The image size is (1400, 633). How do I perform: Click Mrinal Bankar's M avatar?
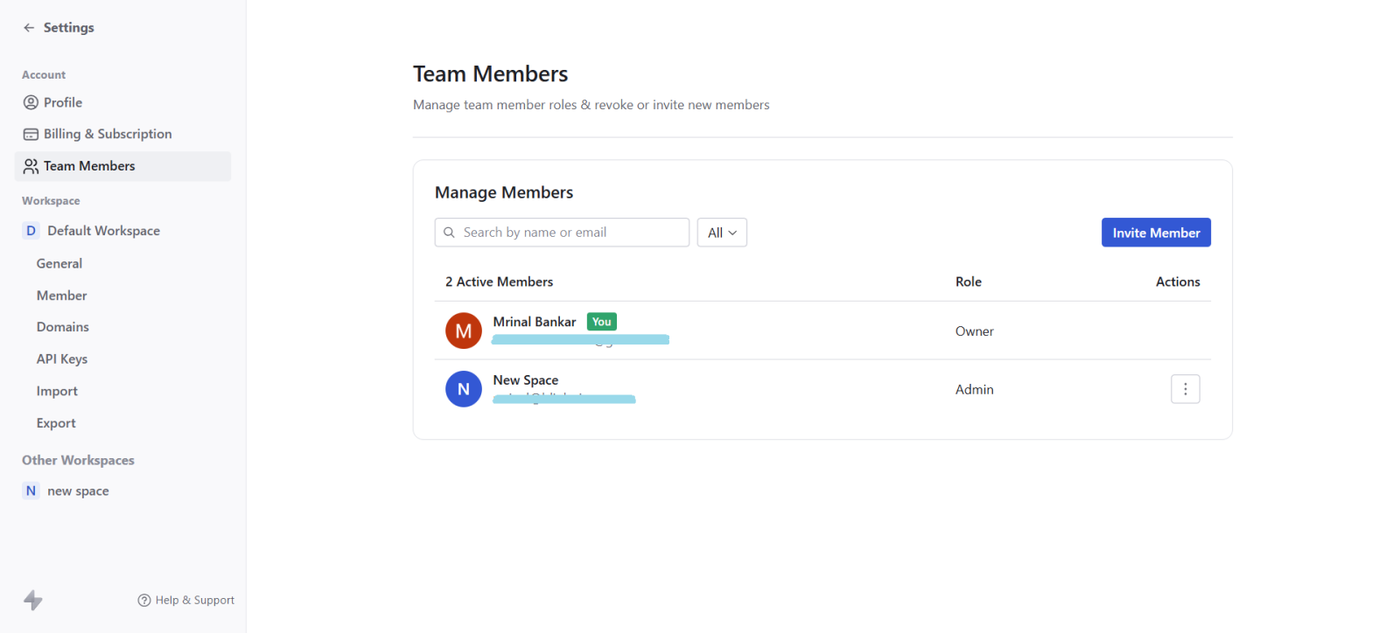463,331
